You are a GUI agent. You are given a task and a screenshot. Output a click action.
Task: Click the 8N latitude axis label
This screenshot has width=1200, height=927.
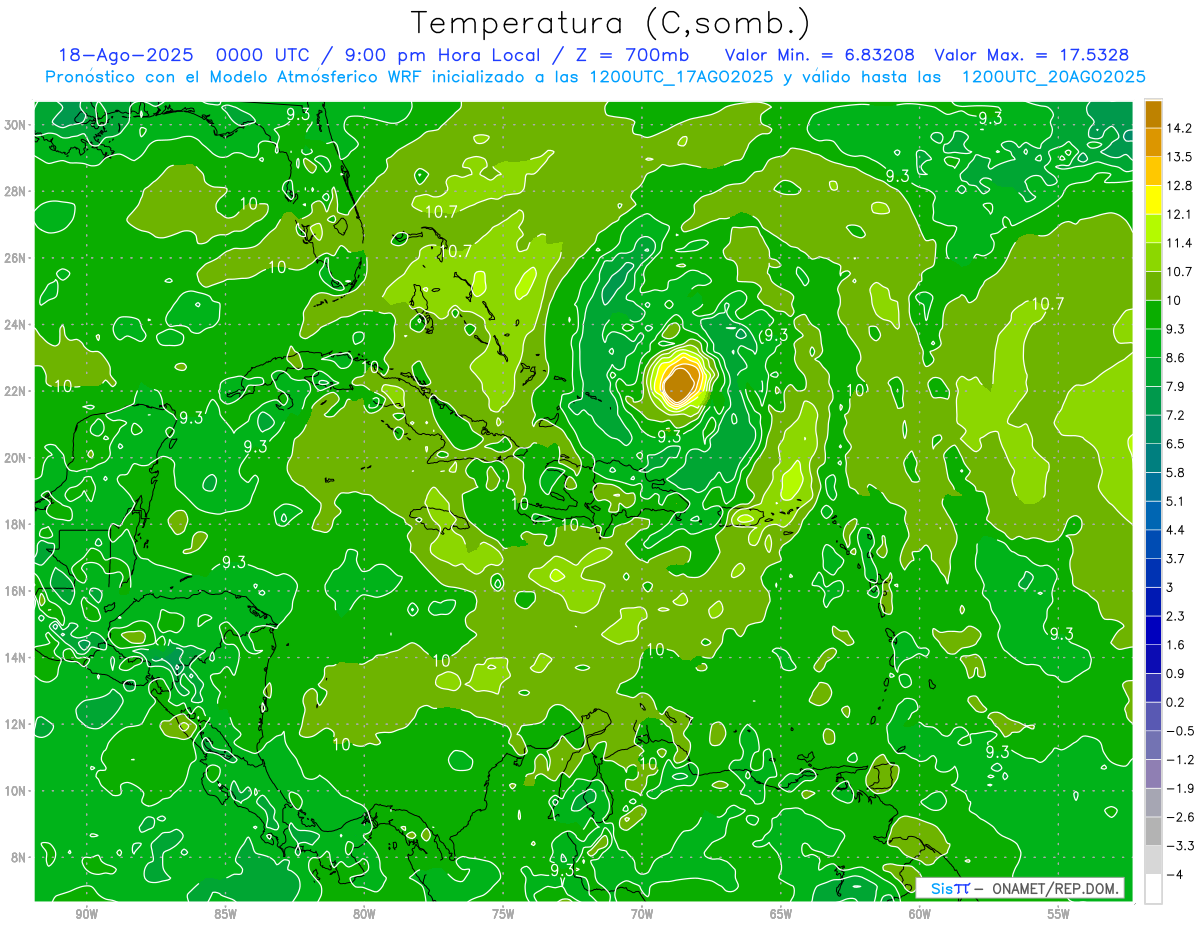[20, 857]
